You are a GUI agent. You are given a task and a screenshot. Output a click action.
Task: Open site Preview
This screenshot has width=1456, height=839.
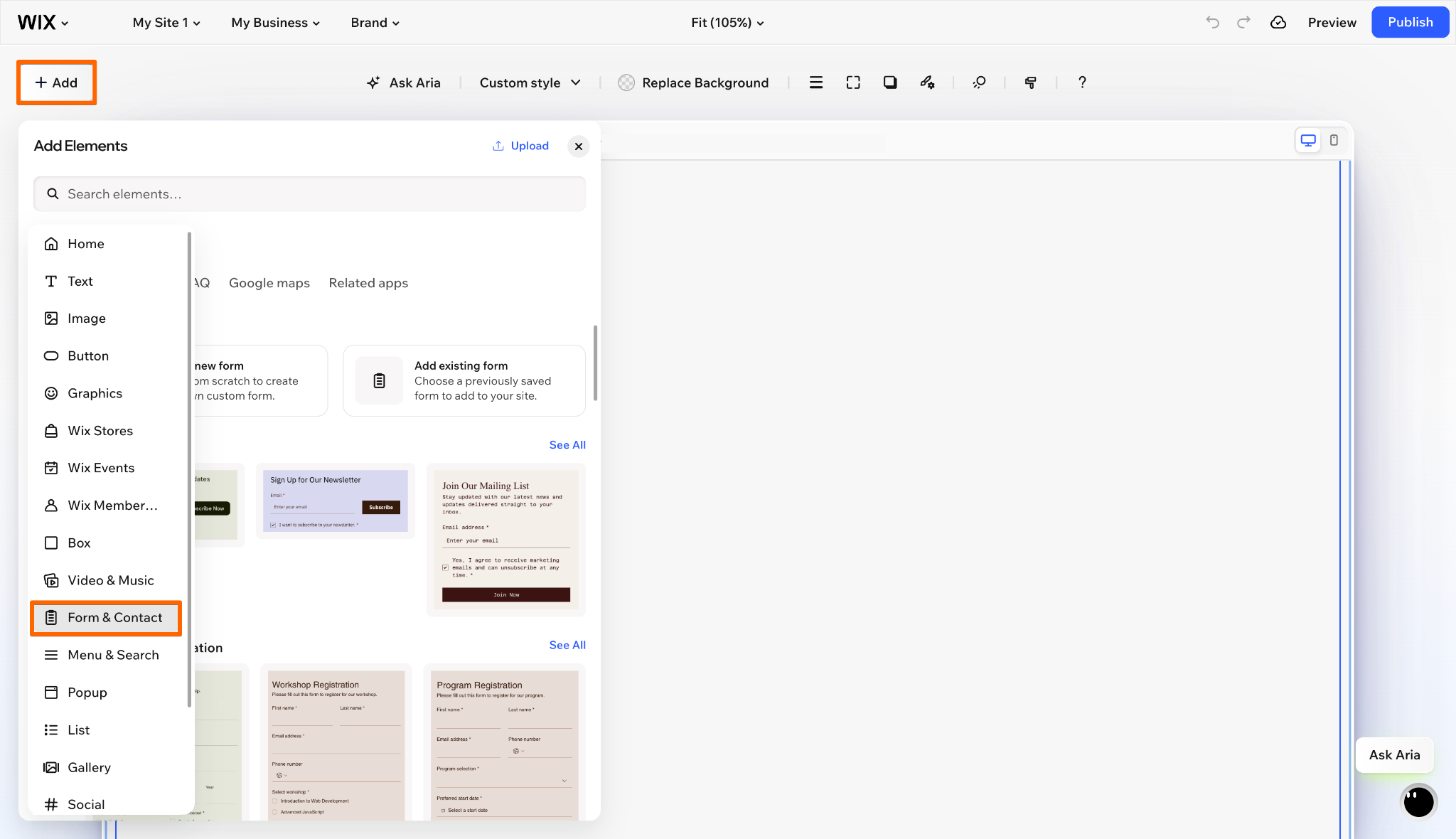pyautogui.click(x=1332, y=23)
